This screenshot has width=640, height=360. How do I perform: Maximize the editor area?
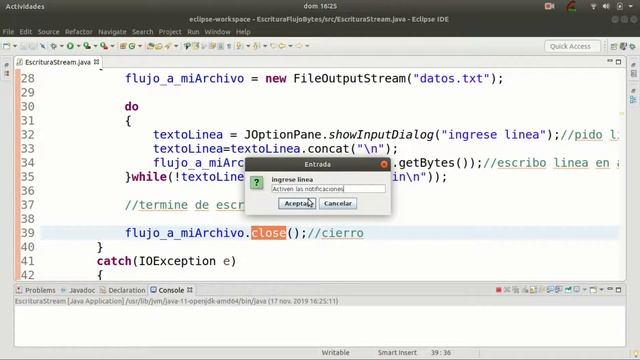(619, 62)
